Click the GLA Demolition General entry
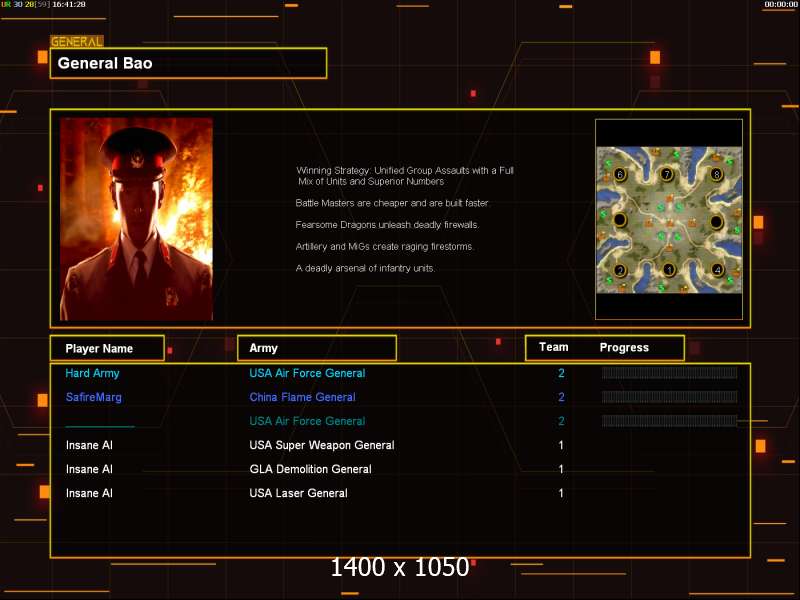This screenshot has width=800, height=600. click(310, 469)
